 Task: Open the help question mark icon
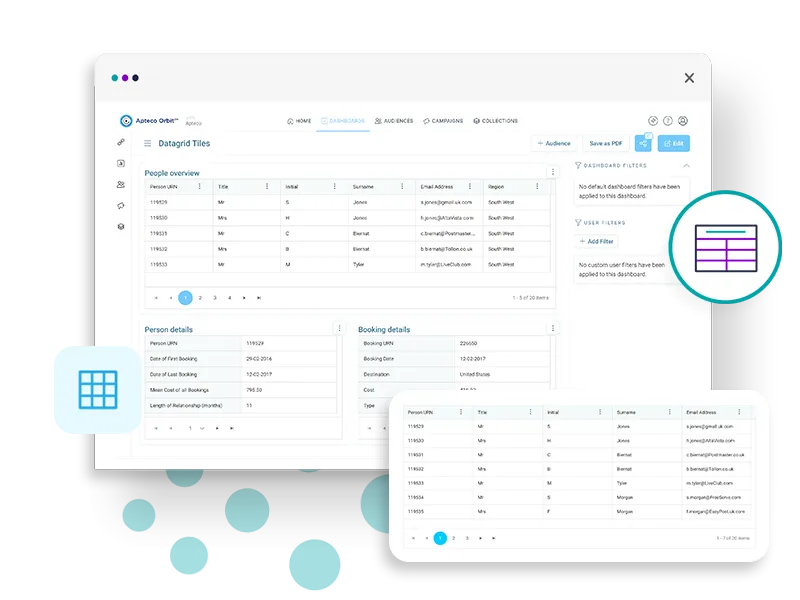click(x=667, y=119)
